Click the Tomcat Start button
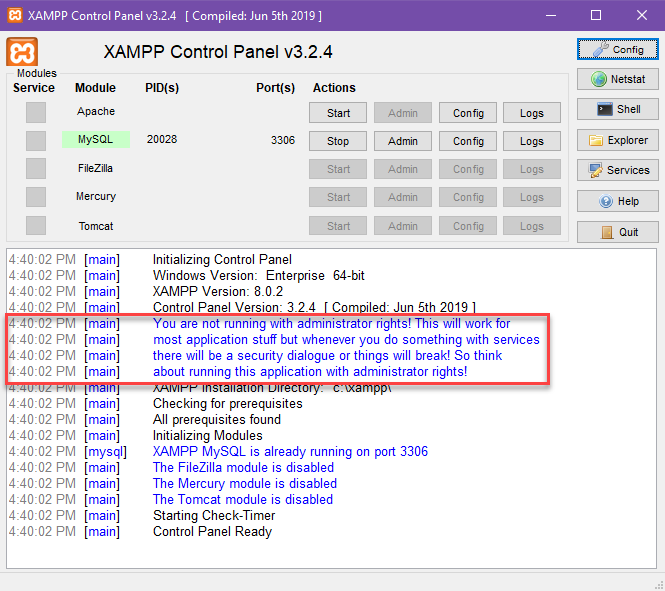Screen dimensions: 665x591 point(338,226)
